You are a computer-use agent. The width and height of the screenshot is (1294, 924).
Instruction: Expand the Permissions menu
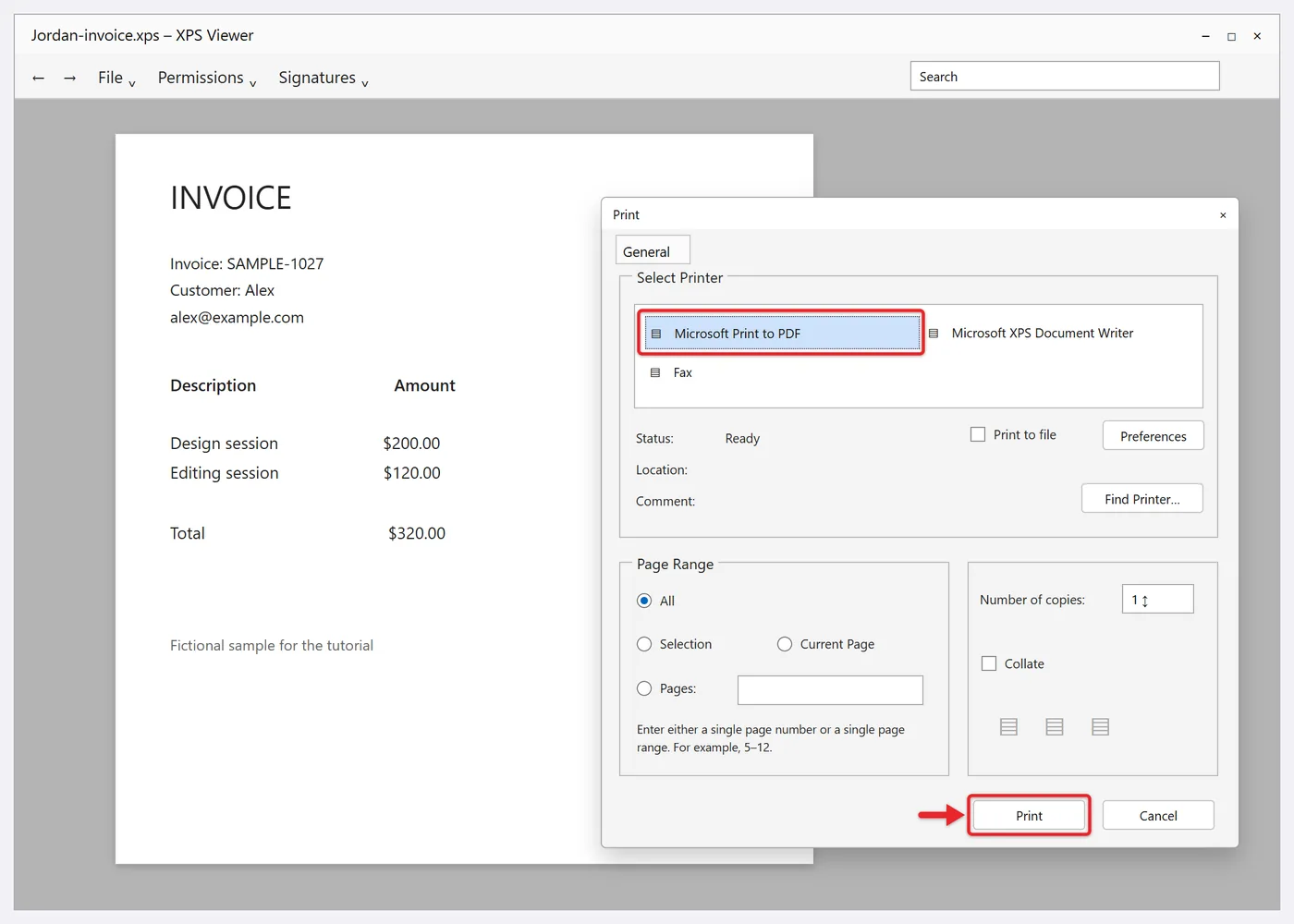click(x=207, y=78)
